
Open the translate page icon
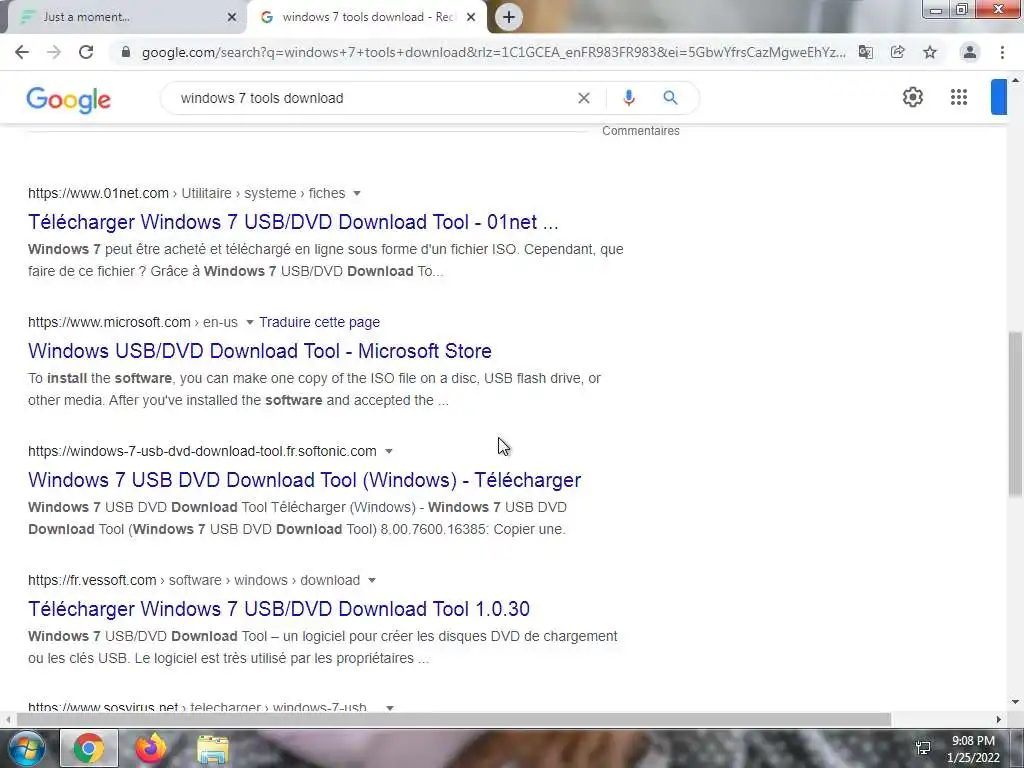866,52
